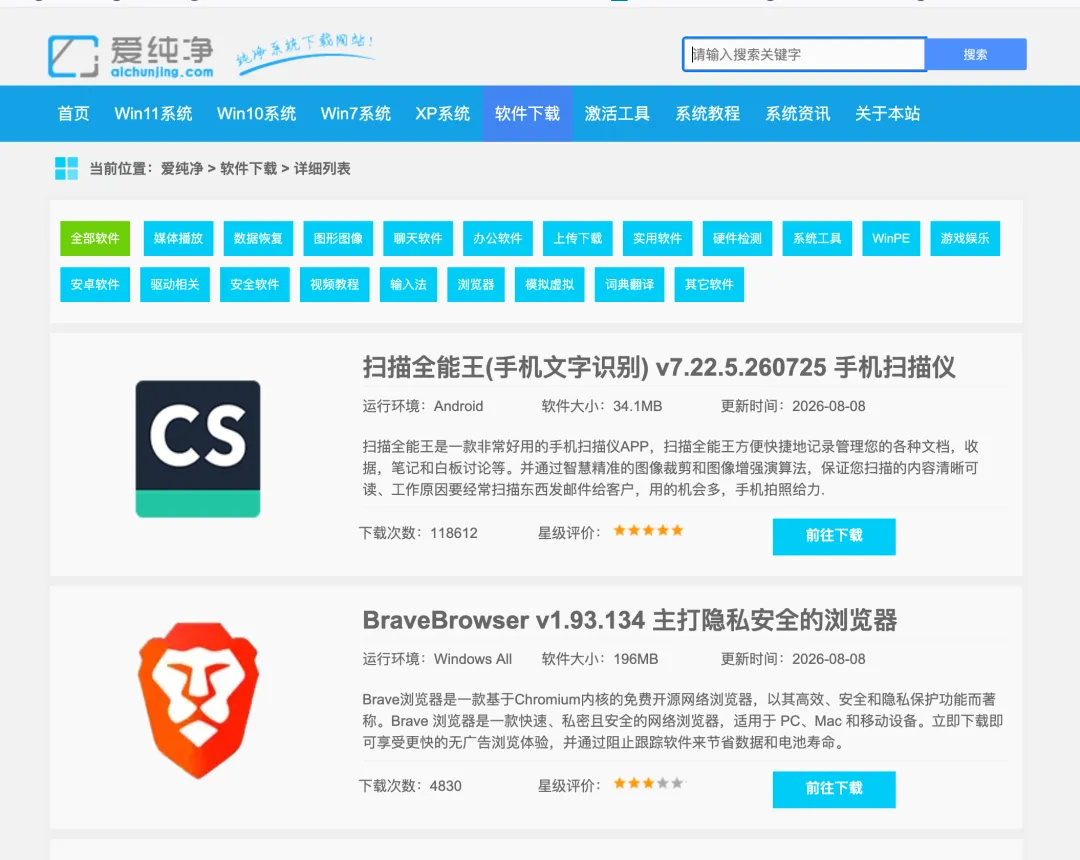Open 关于本站 in the navigation bar
The width and height of the screenshot is (1080, 860).
(887, 114)
